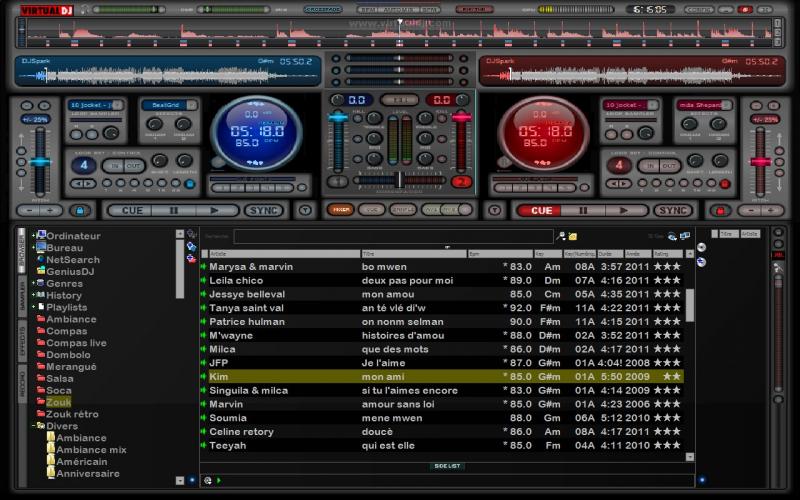Select NetSearch in folder tree

(x=73, y=260)
